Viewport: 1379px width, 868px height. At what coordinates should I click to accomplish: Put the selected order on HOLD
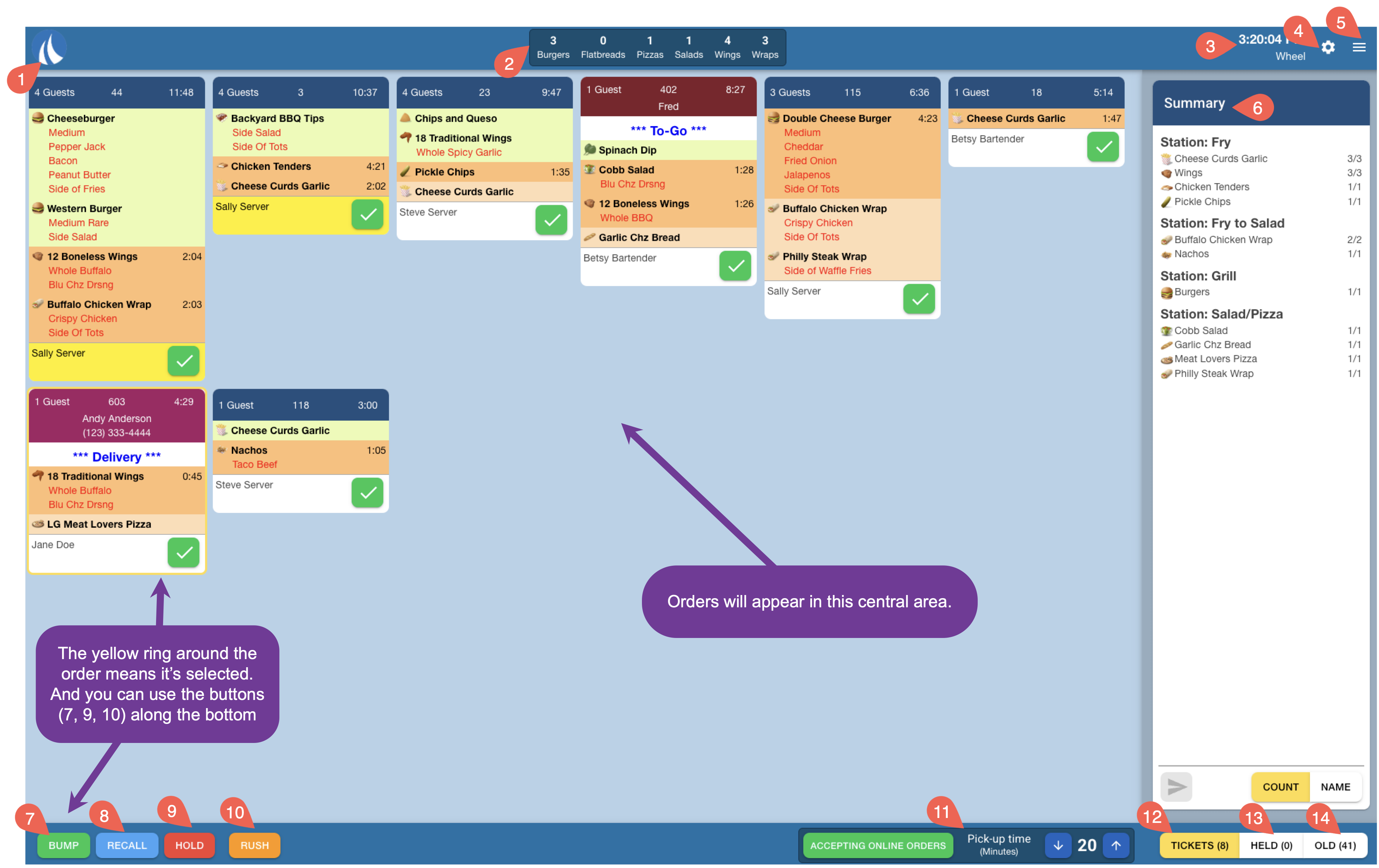click(x=190, y=845)
